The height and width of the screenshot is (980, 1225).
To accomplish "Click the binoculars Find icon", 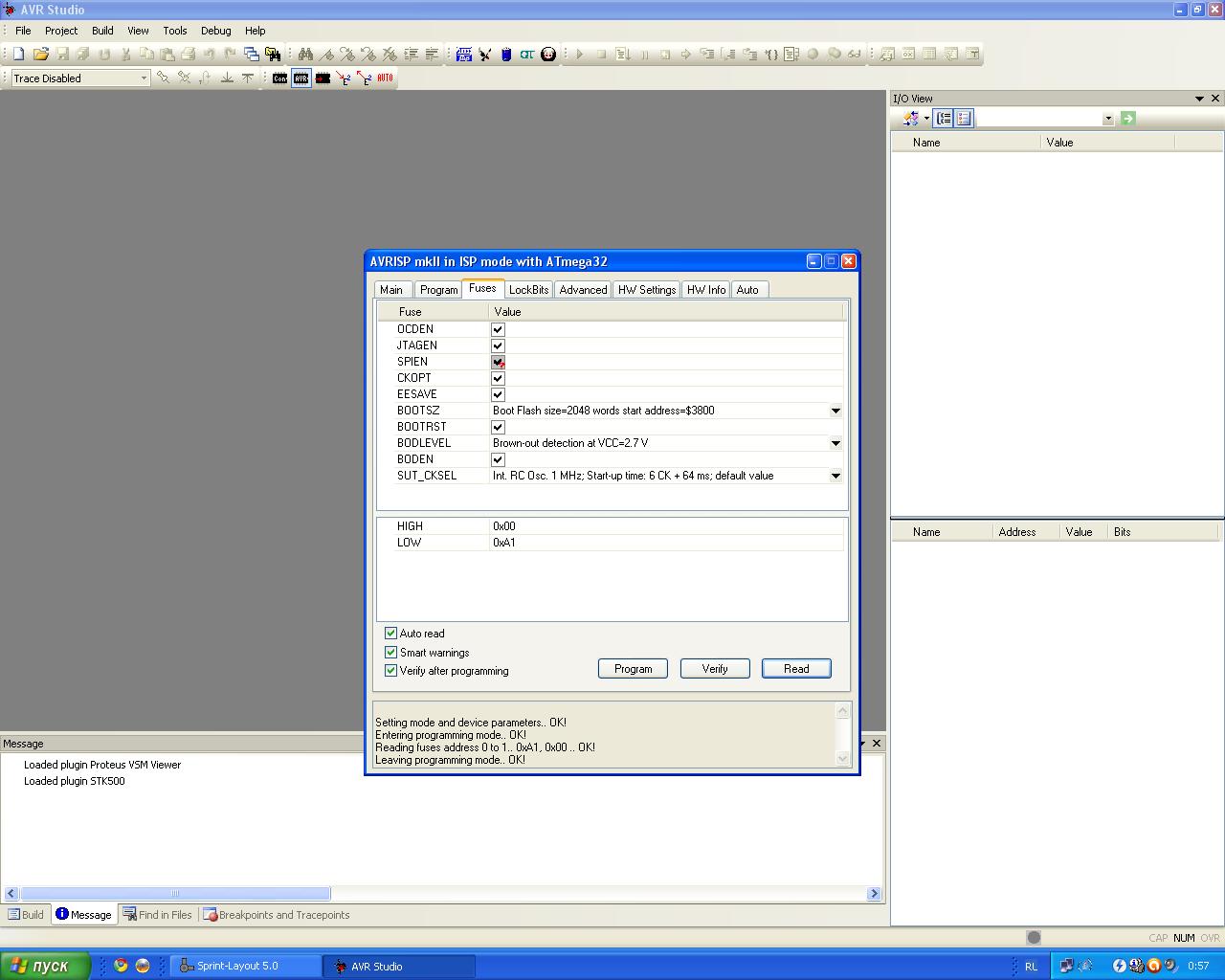I will pyautogui.click(x=305, y=55).
